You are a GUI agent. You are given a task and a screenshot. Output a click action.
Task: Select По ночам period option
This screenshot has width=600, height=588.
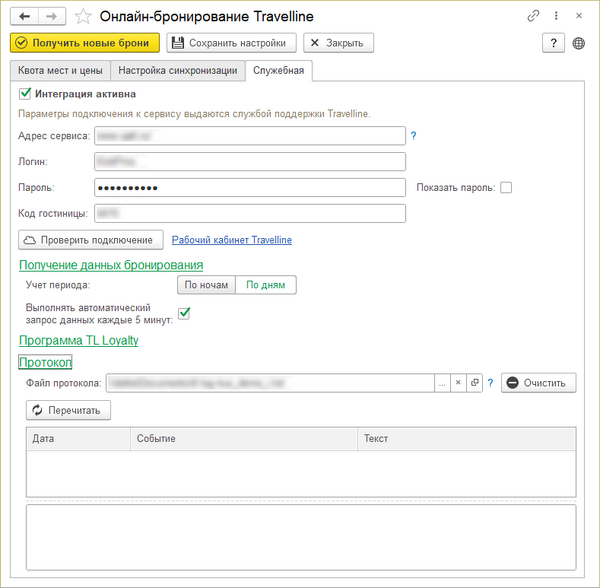click(x=206, y=285)
